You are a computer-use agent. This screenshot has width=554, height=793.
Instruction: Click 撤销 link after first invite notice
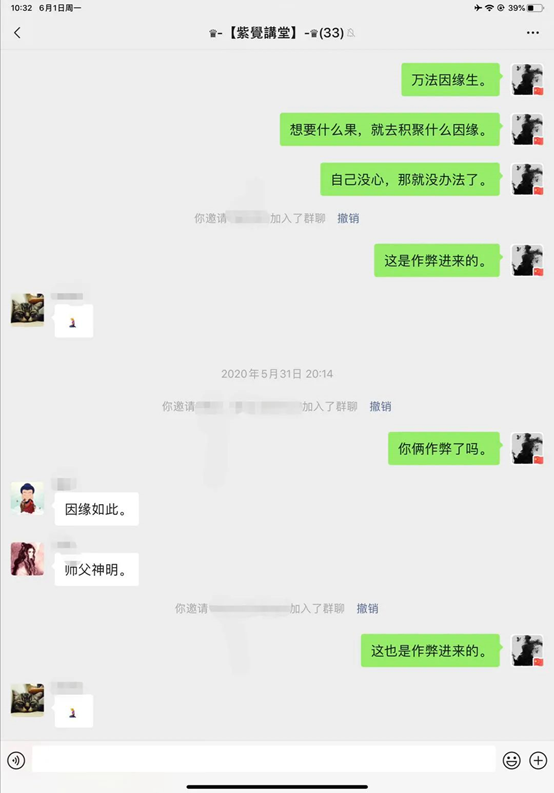coord(348,218)
